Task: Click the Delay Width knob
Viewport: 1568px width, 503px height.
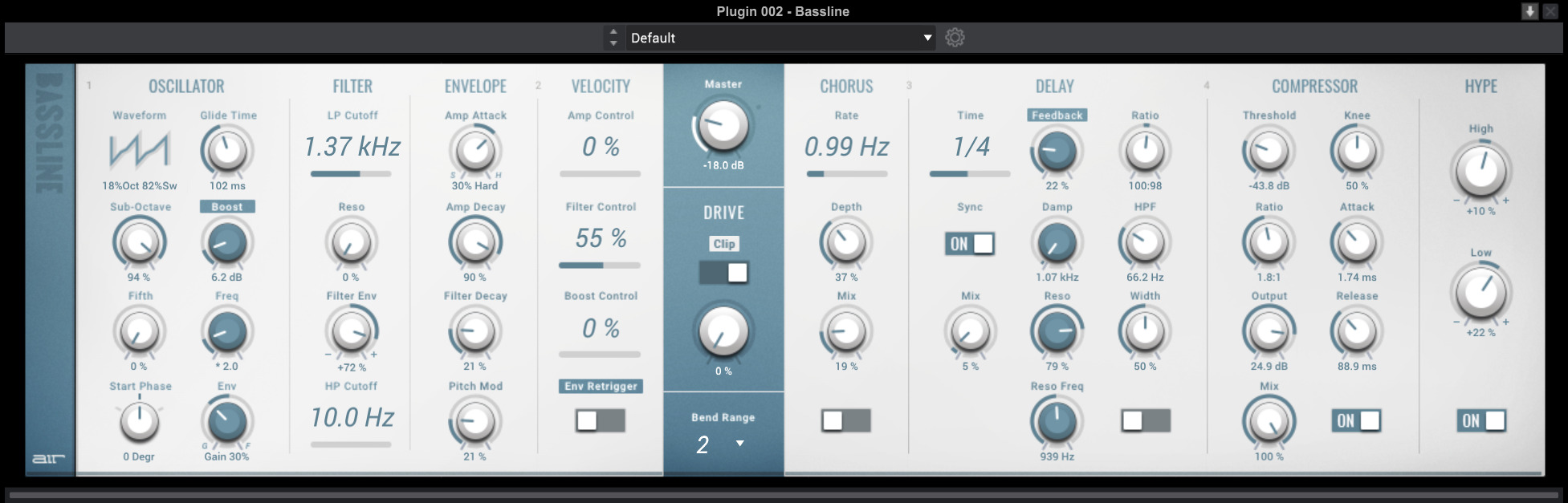Action: (1145, 331)
